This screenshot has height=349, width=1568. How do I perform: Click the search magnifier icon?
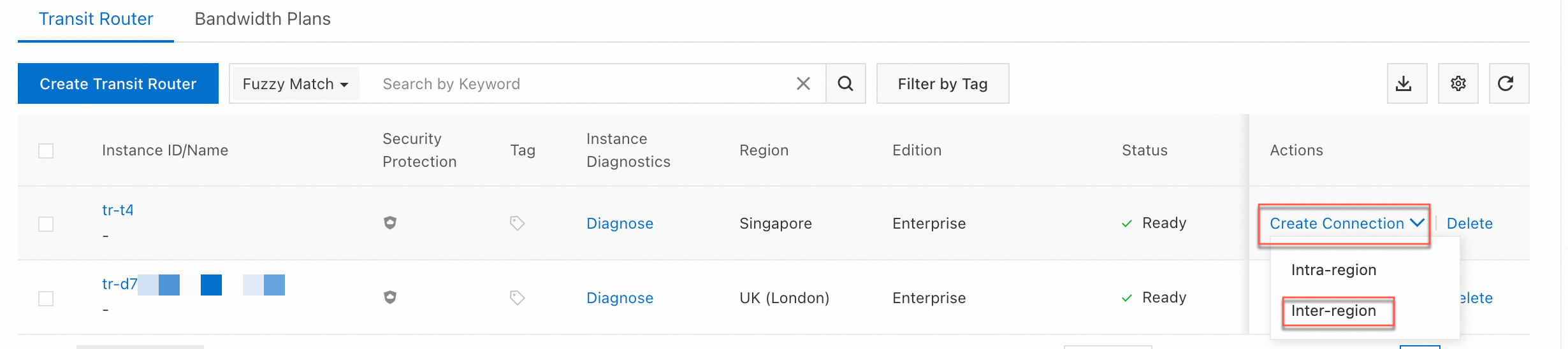(845, 83)
